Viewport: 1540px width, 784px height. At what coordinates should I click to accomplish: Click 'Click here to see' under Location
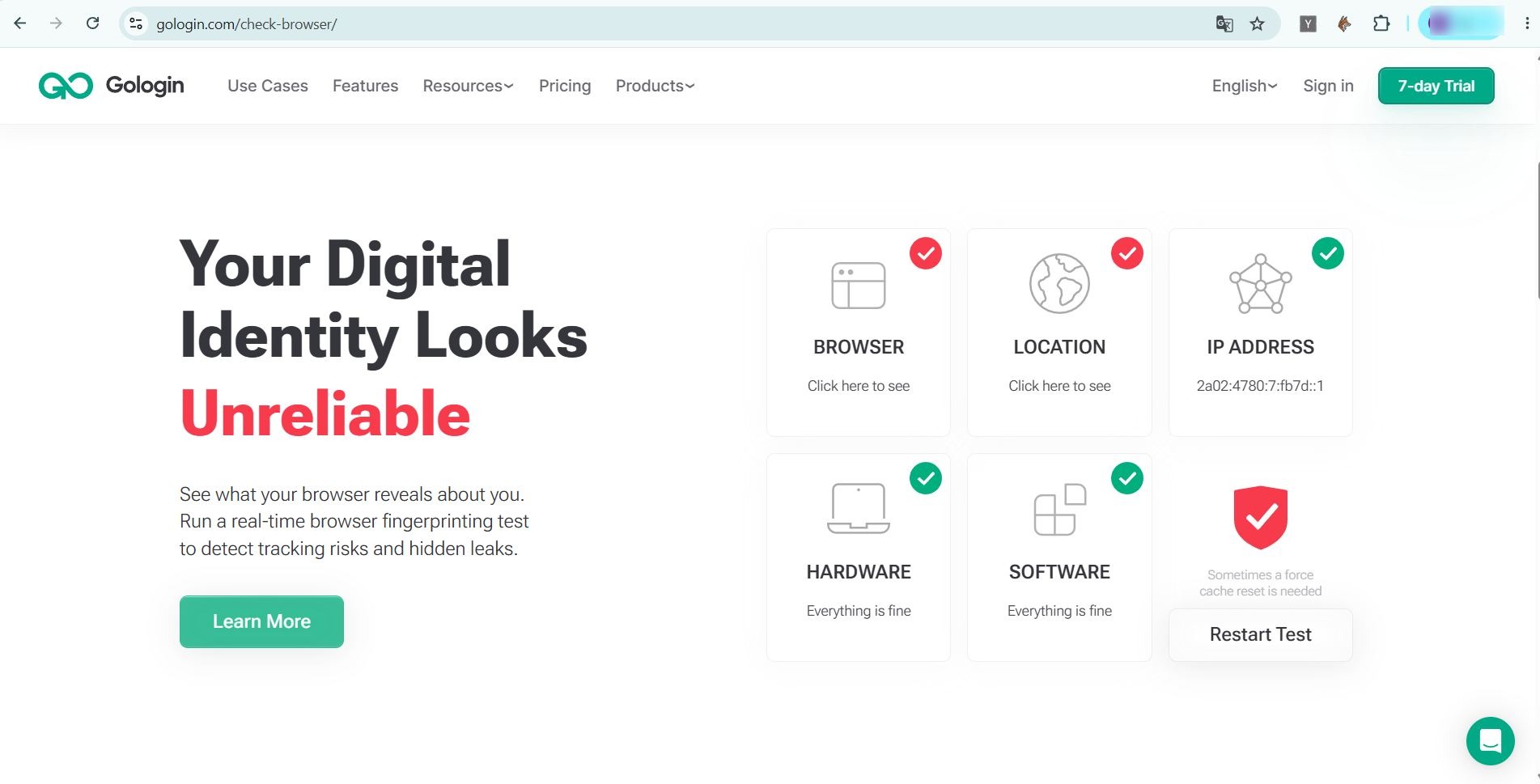click(1059, 386)
